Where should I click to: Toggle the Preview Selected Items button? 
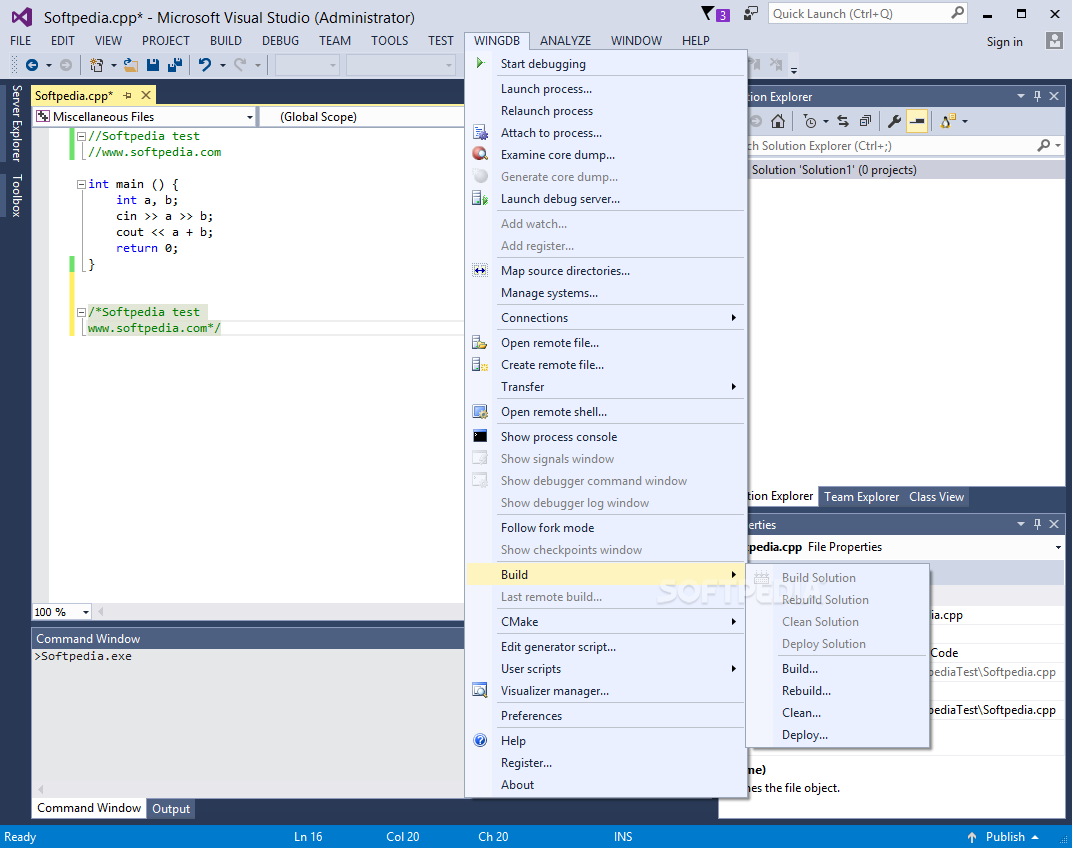[917, 122]
